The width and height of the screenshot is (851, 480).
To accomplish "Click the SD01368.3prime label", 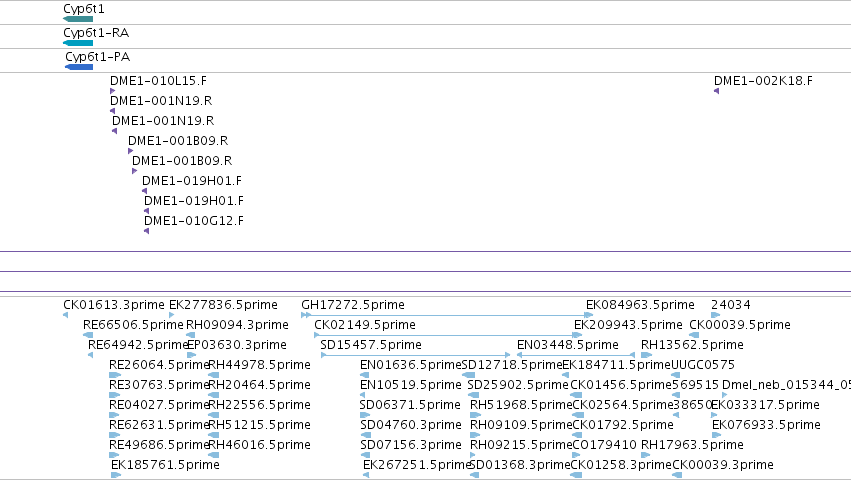I will point(519,465).
